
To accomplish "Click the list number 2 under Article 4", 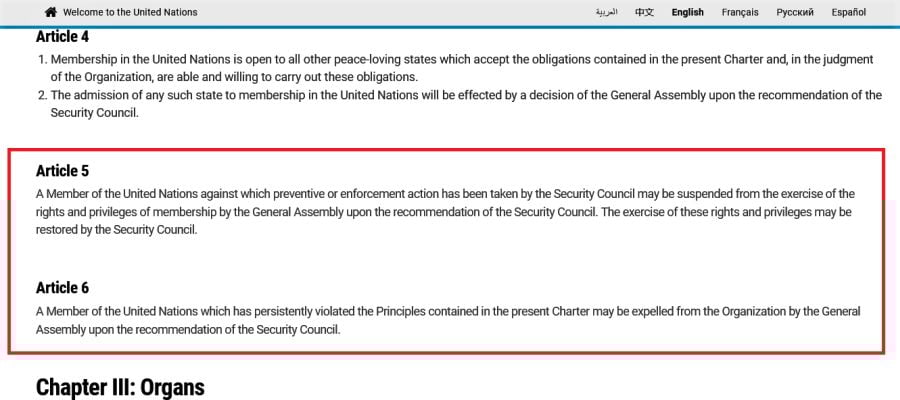I will (42, 96).
